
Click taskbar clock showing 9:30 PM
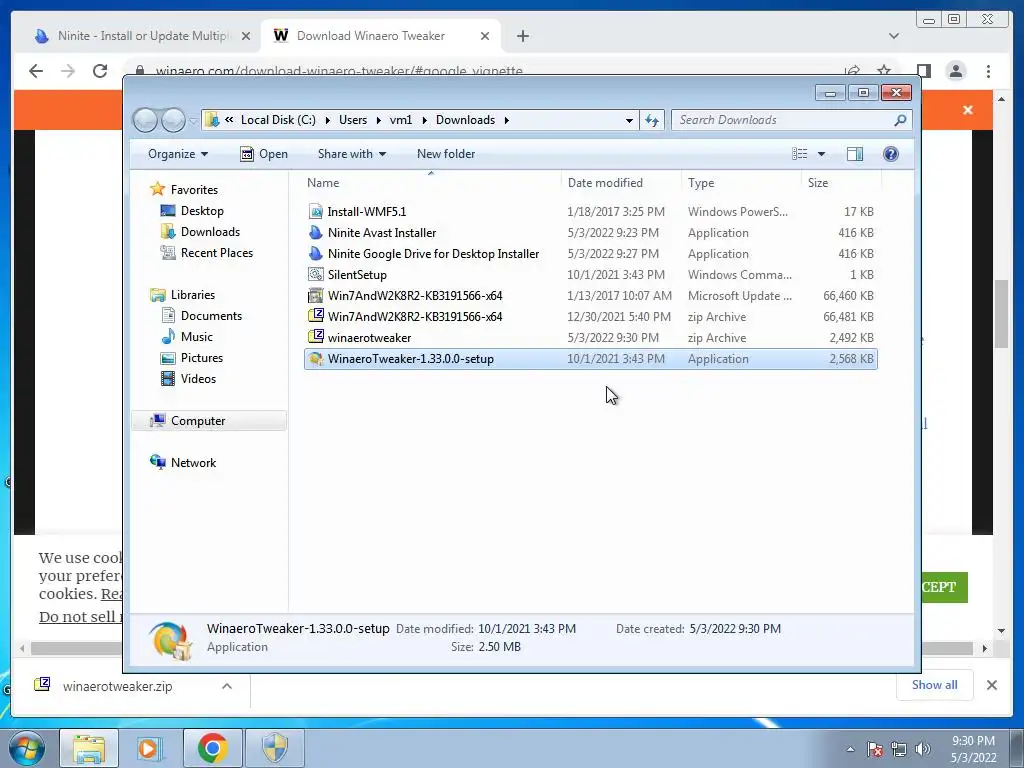pos(974,749)
